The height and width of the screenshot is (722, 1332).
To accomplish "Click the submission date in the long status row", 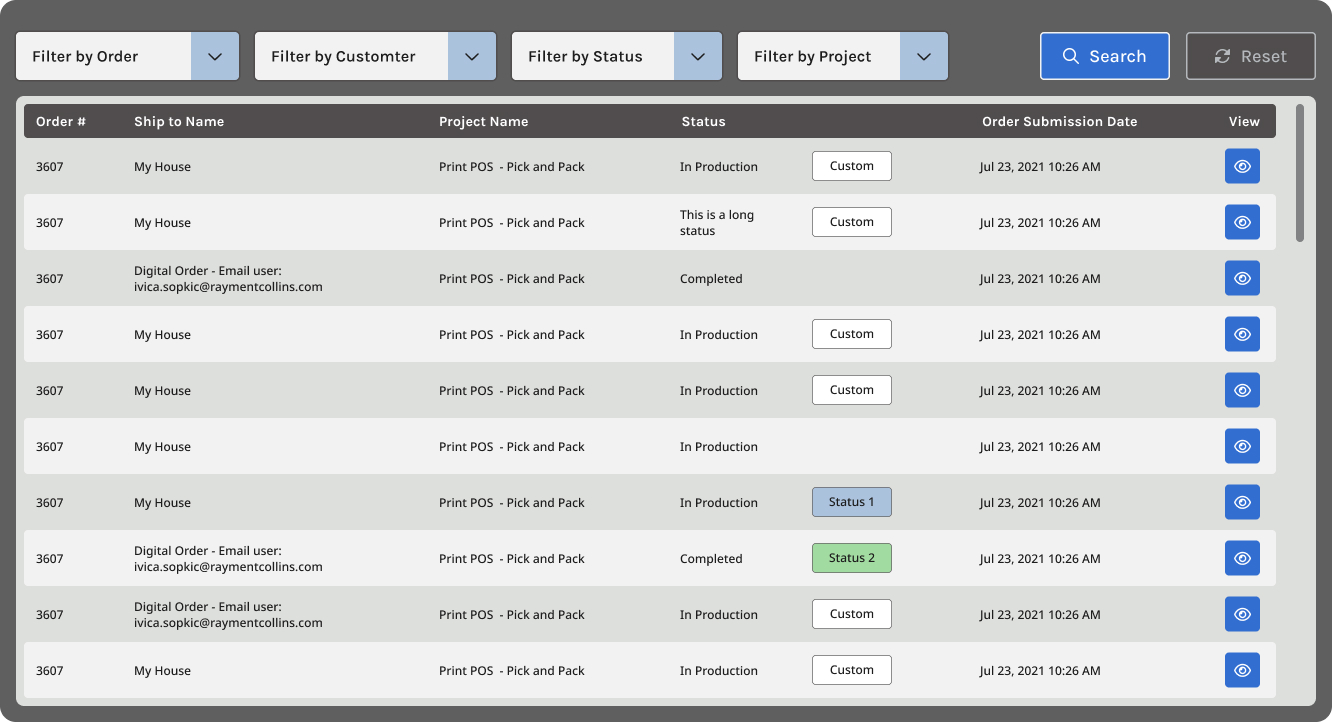I will coord(1040,223).
